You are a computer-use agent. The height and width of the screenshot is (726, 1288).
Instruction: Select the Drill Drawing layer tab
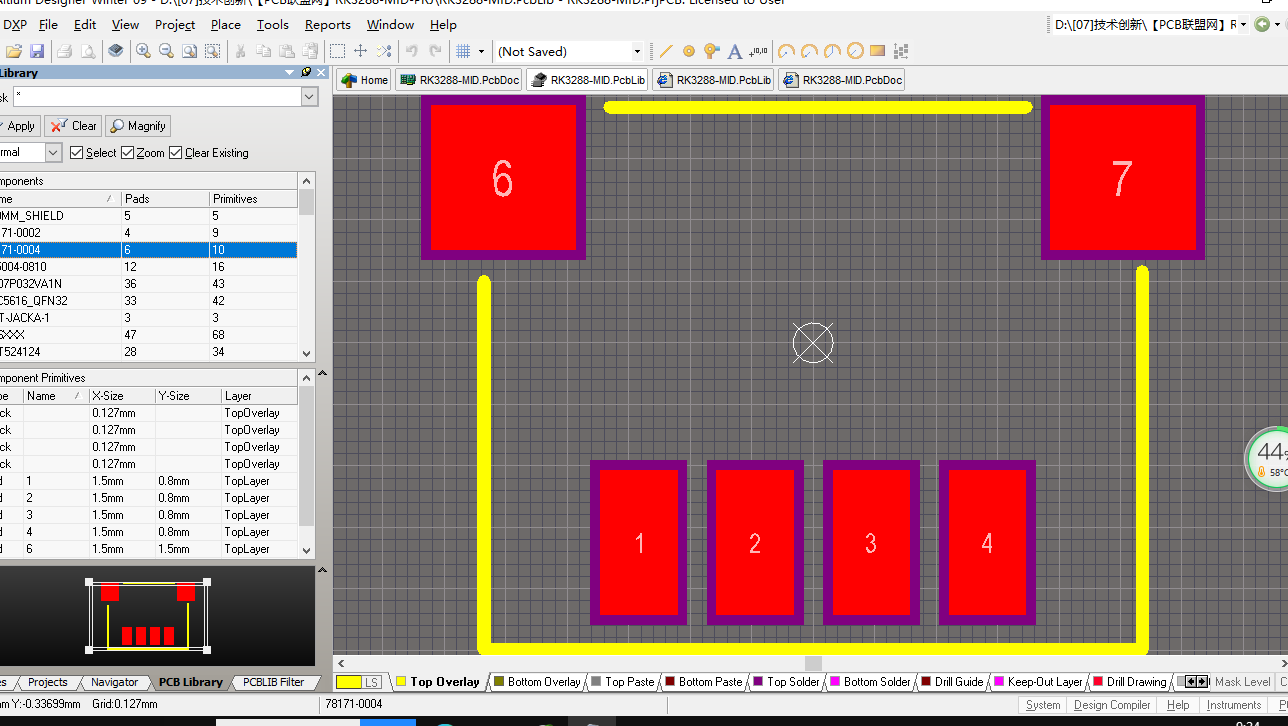click(1129, 682)
